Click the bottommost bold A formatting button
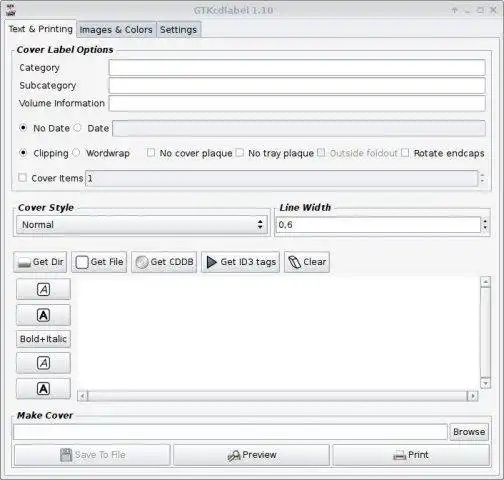Screen dimensions: 504x480 pos(43,389)
